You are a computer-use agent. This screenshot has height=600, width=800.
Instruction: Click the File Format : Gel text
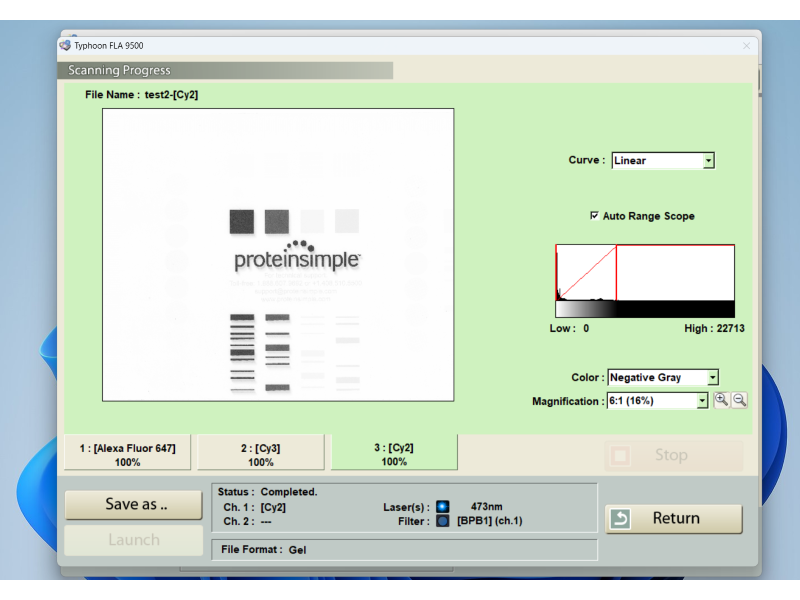[x=264, y=550]
